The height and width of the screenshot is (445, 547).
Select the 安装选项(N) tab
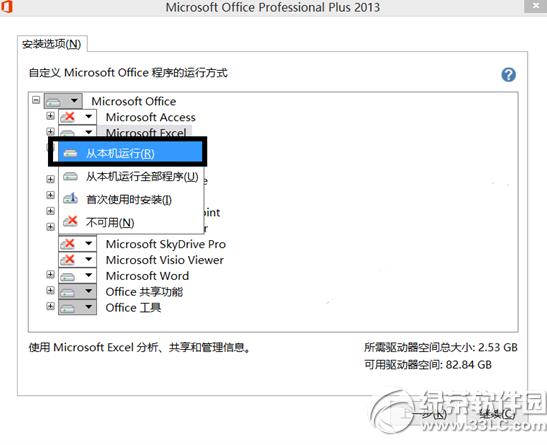52,44
